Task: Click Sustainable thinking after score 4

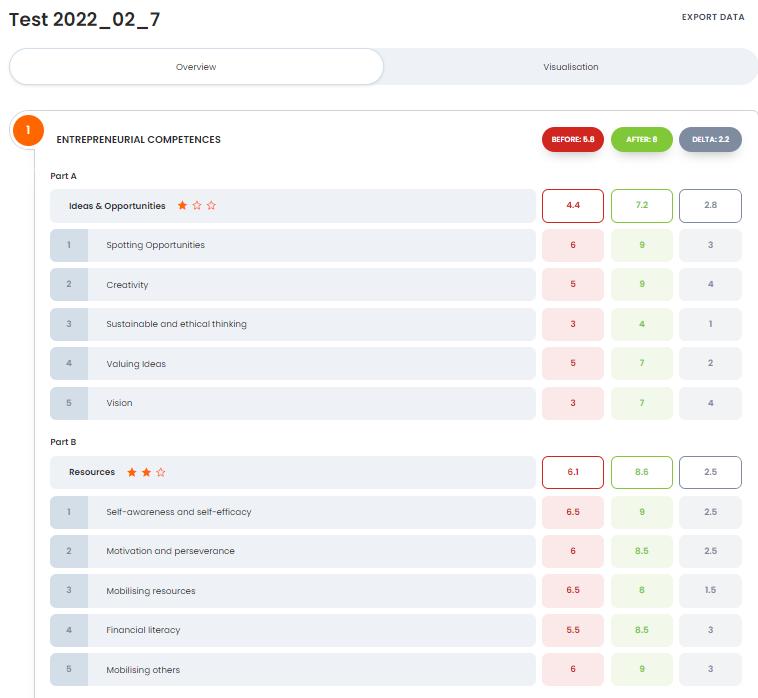Action: pos(641,324)
